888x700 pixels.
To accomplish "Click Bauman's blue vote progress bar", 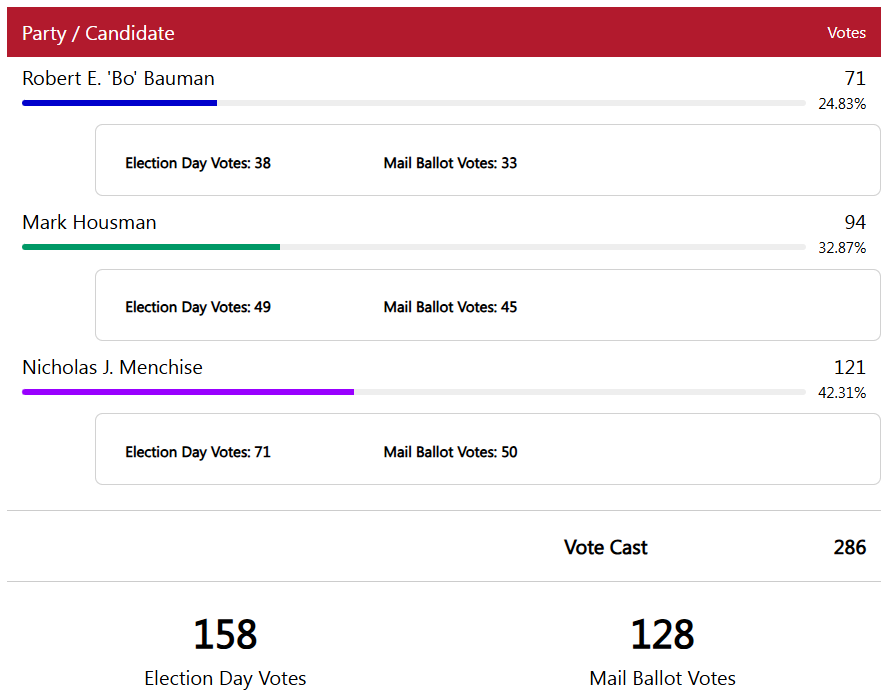I will coord(120,103).
